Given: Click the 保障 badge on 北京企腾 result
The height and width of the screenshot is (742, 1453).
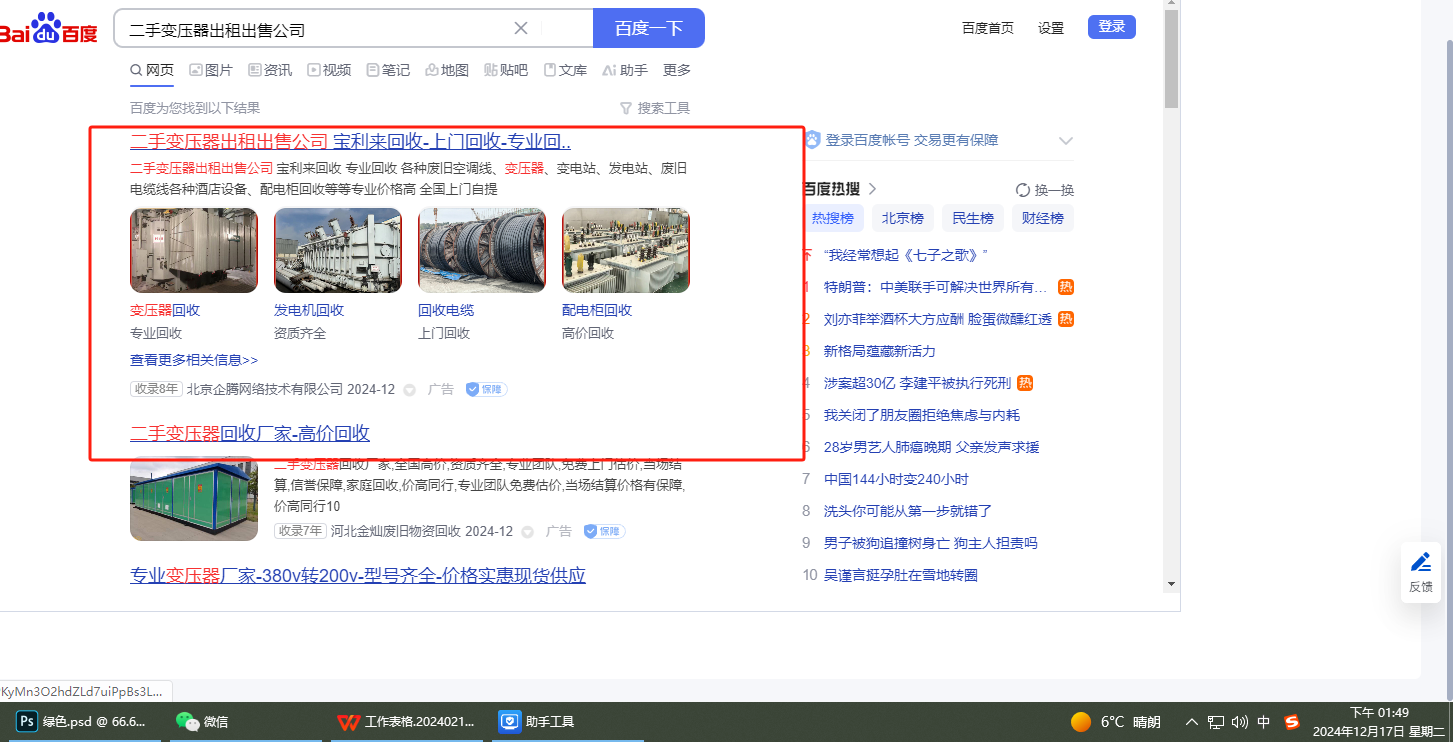Looking at the screenshot, I should 486,389.
